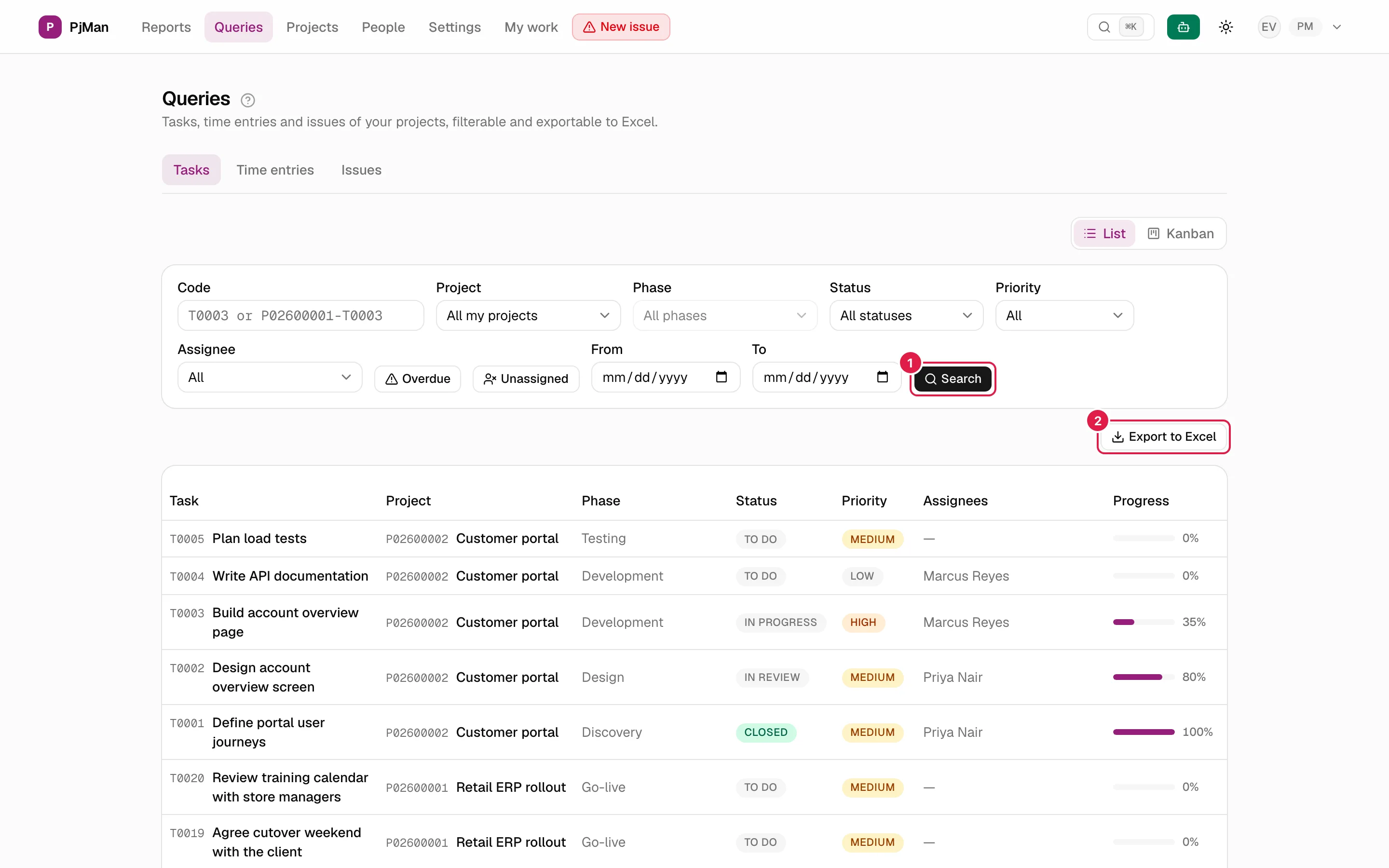This screenshot has width=1389, height=868.
Task: Expand the user account menu chevron
Action: point(1337,27)
